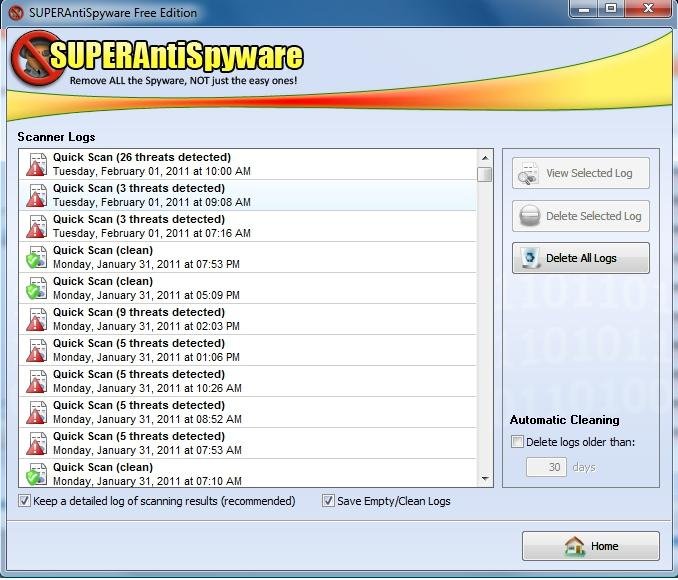The image size is (678, 580).
Task: Click the green shield icon of the 05:09 PM log
Action: point(36,288)
